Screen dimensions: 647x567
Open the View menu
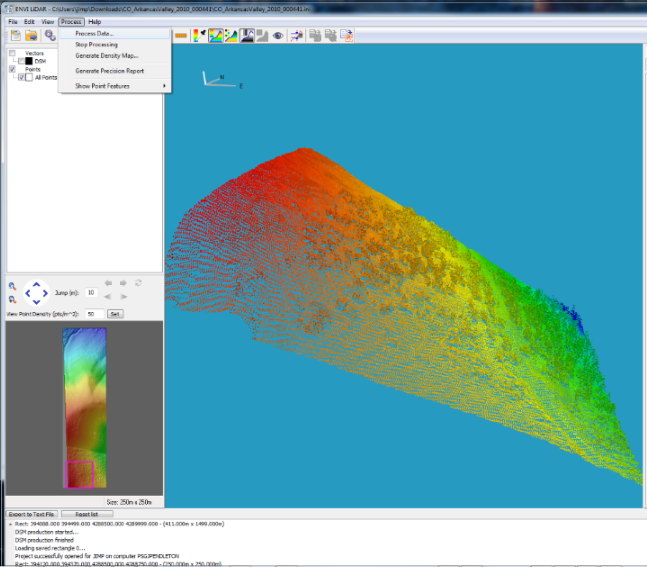pos(47,21)
